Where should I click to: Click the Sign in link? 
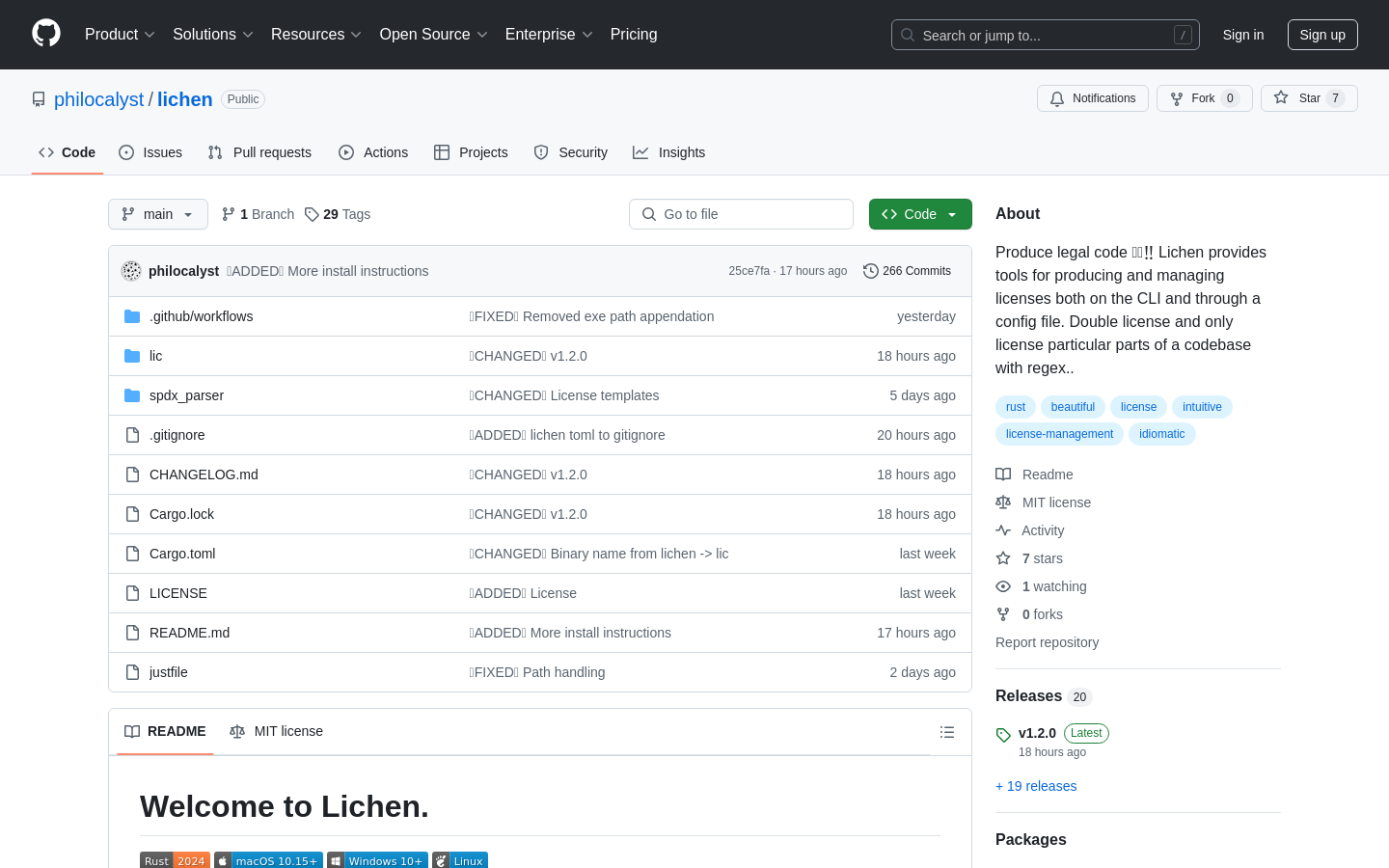click(1243, 35)
